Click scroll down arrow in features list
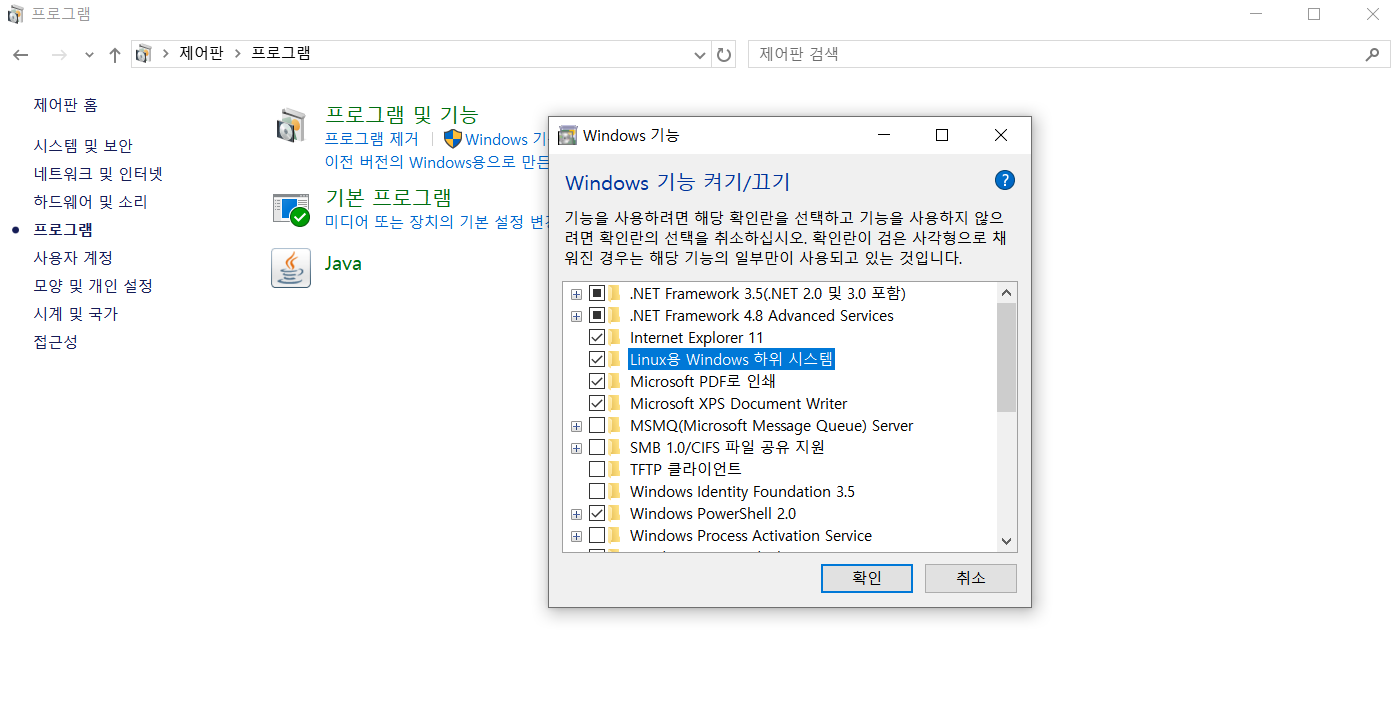1400x728 pixels. coord(1006,541)
